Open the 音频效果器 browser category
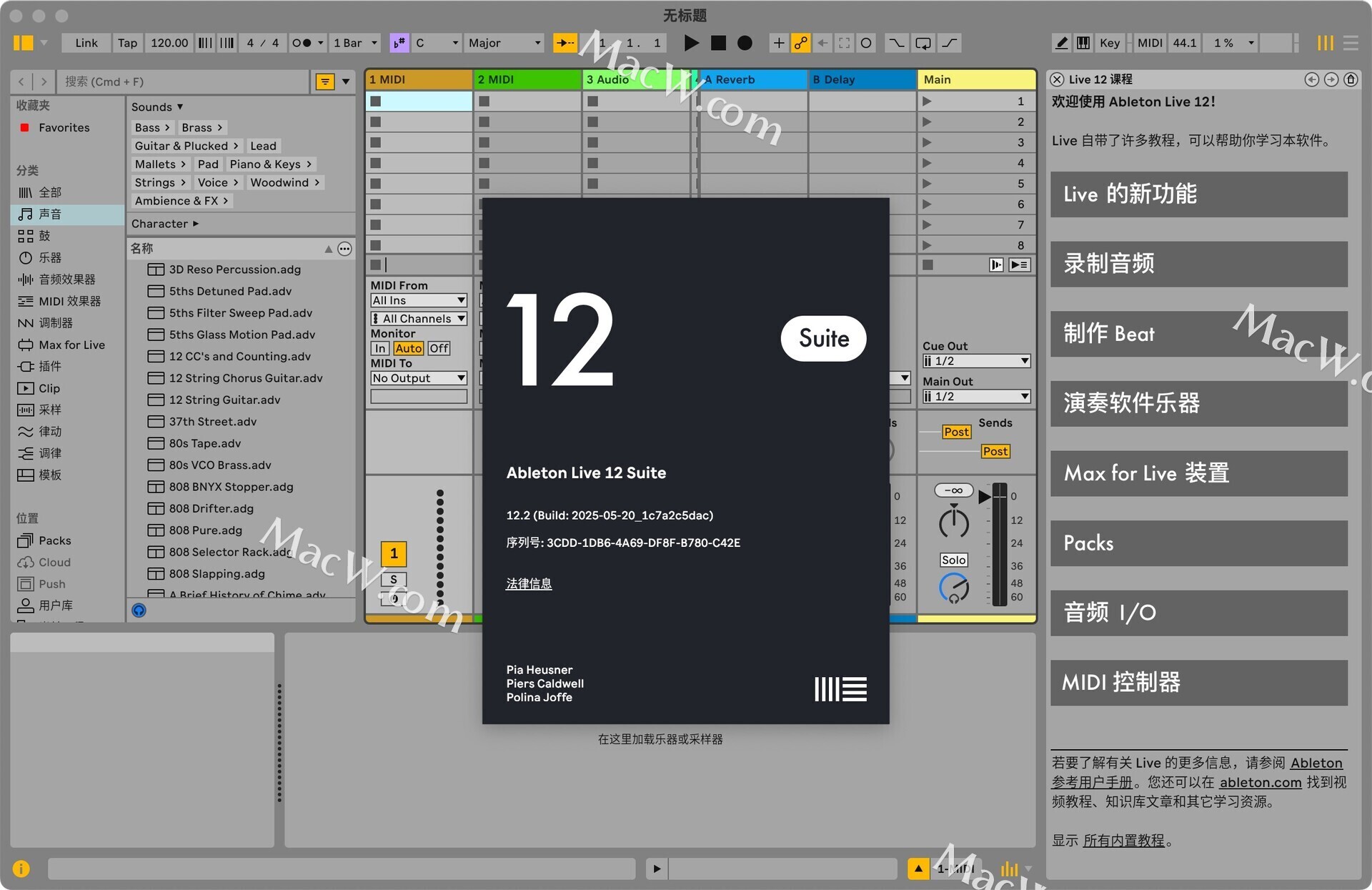Viewport: 1372px width, 890px height. [66, 280]
